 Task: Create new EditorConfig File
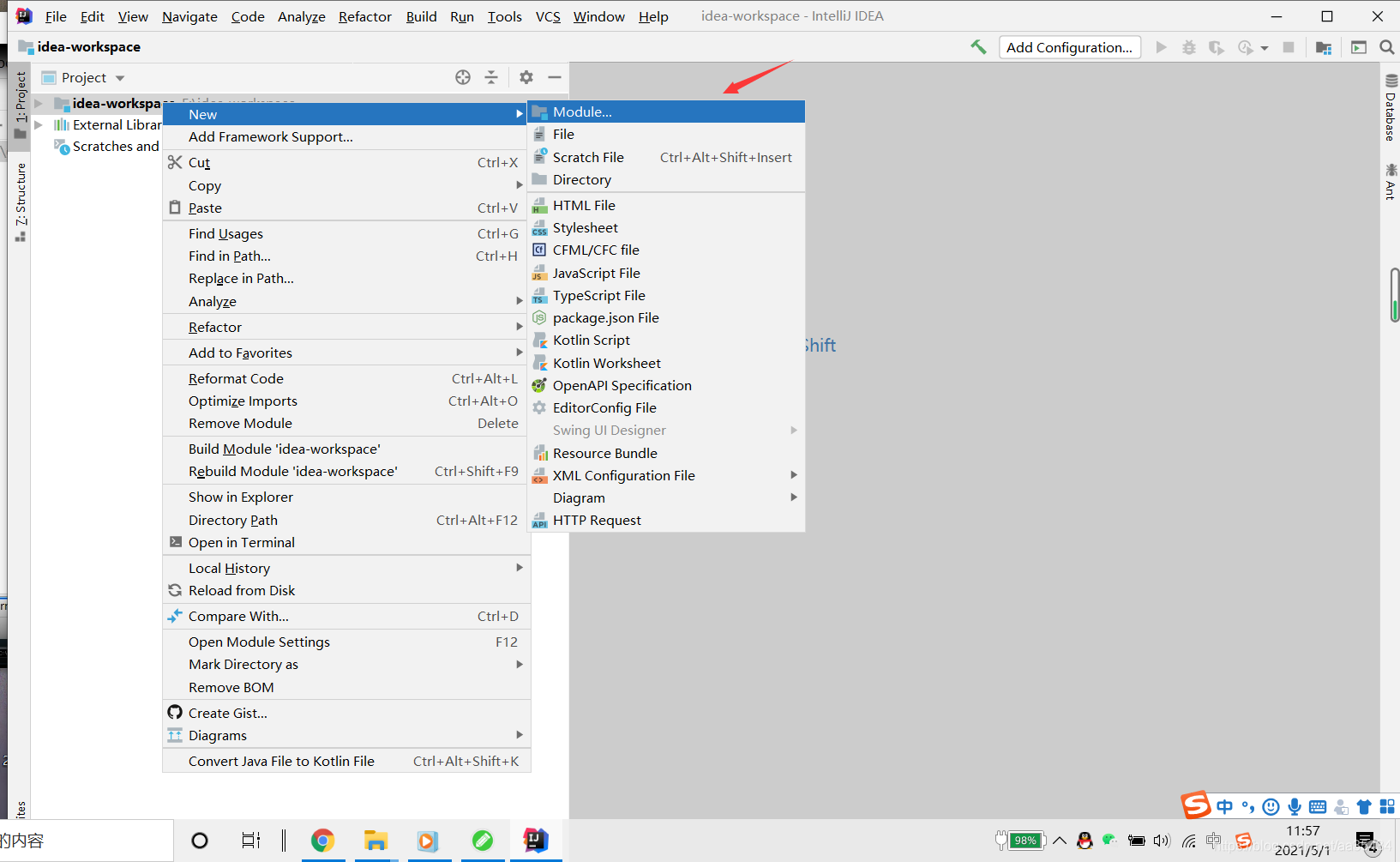coord(666,407)
